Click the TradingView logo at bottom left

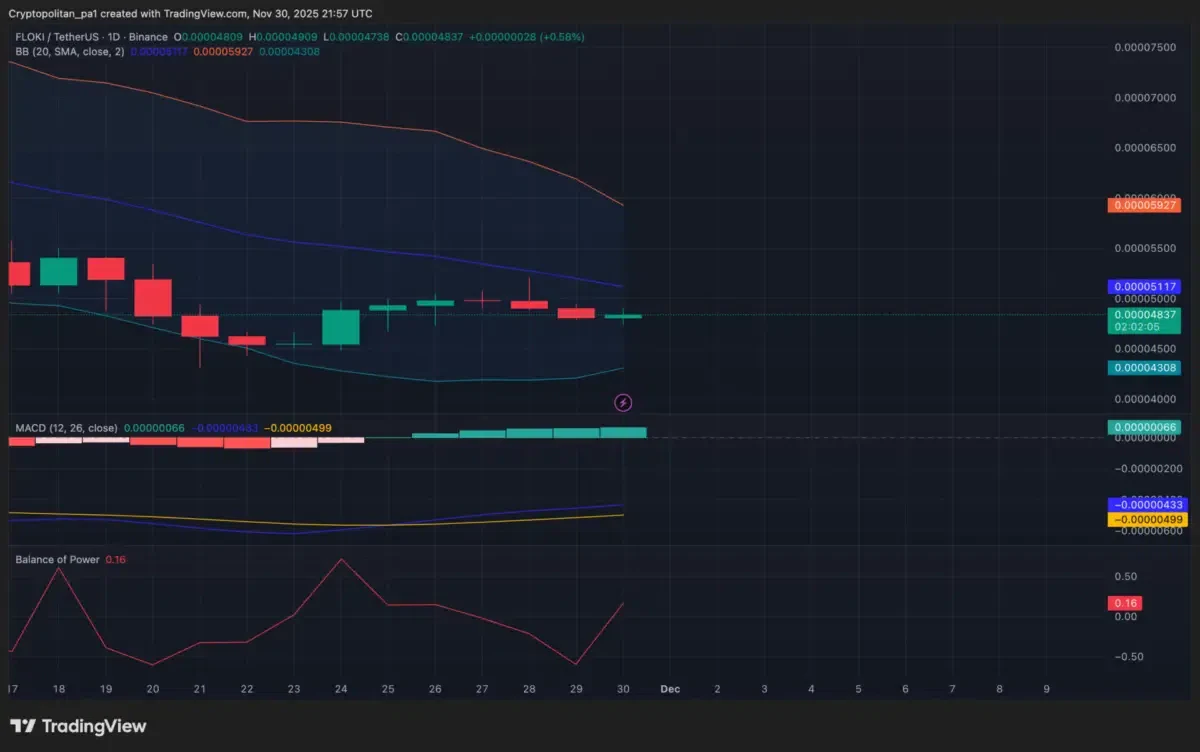coord(78,726)
